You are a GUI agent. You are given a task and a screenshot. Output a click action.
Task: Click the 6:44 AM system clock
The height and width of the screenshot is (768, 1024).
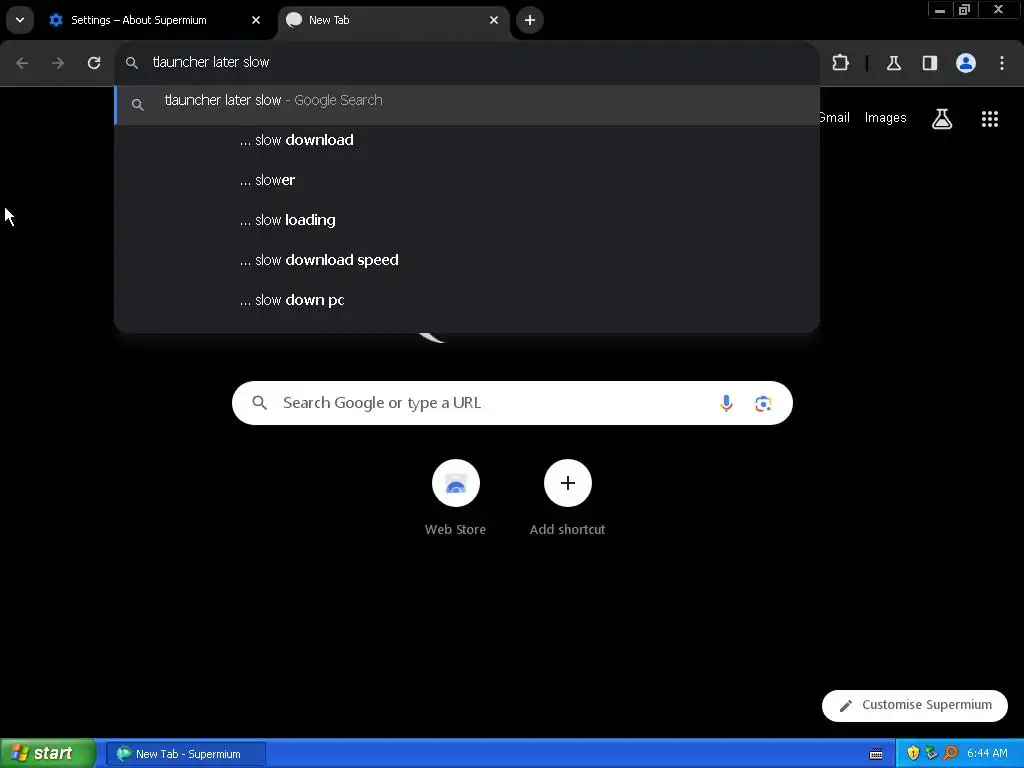[x=987, y=754]
